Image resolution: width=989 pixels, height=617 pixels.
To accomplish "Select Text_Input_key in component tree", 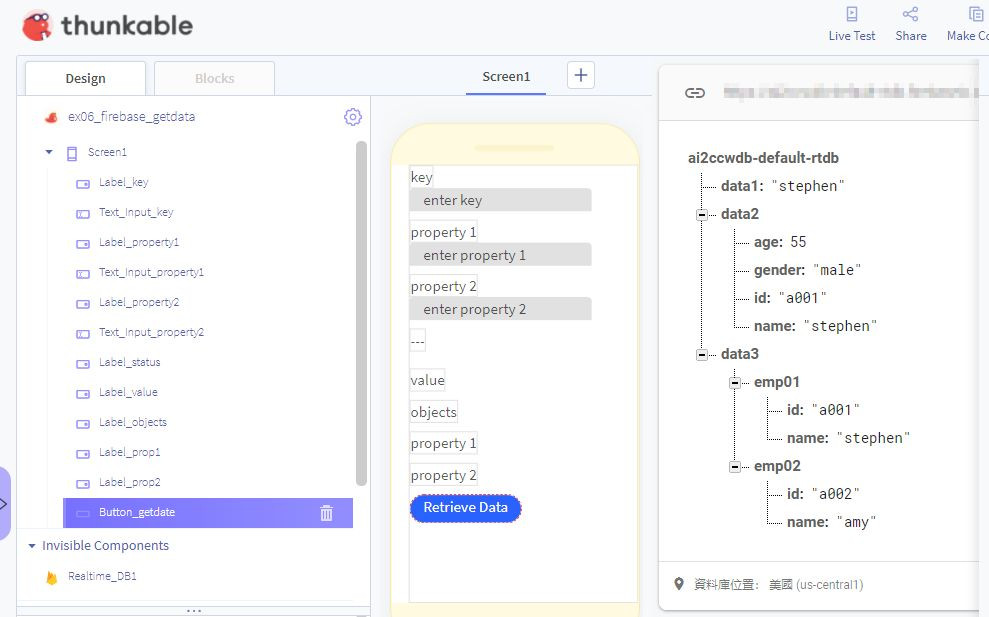I will point(136,213).
